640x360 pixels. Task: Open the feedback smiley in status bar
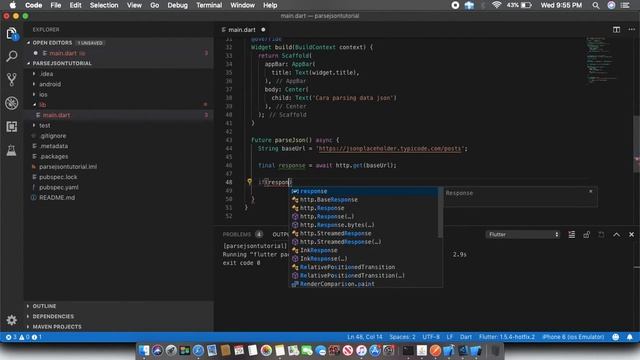pos(616,337)
